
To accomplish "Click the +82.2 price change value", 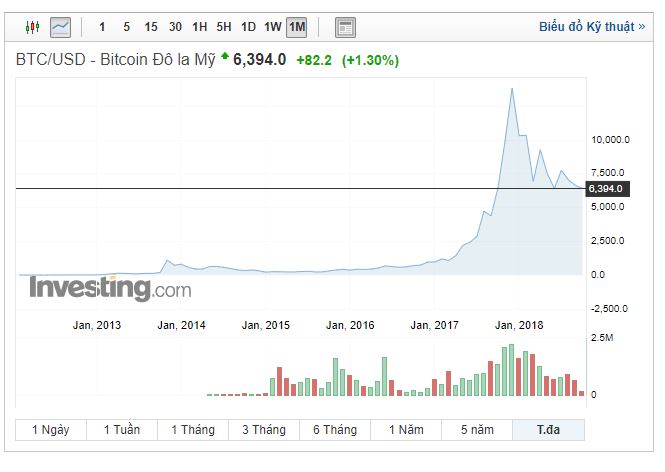I will pyautogui.click(x=314, y=60).
